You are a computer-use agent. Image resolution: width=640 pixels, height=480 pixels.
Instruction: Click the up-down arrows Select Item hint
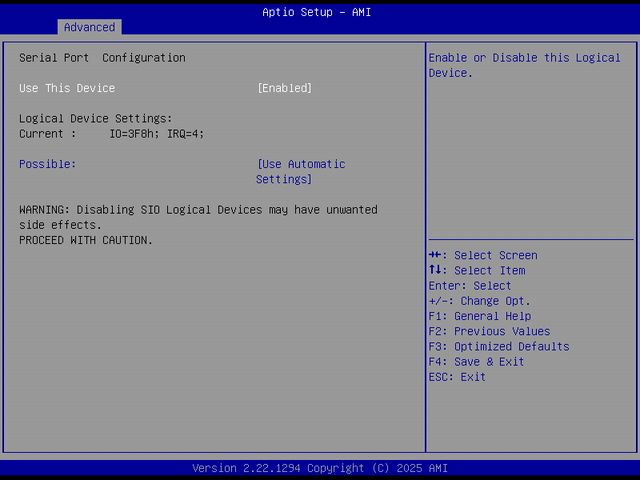tap(477, 271)
